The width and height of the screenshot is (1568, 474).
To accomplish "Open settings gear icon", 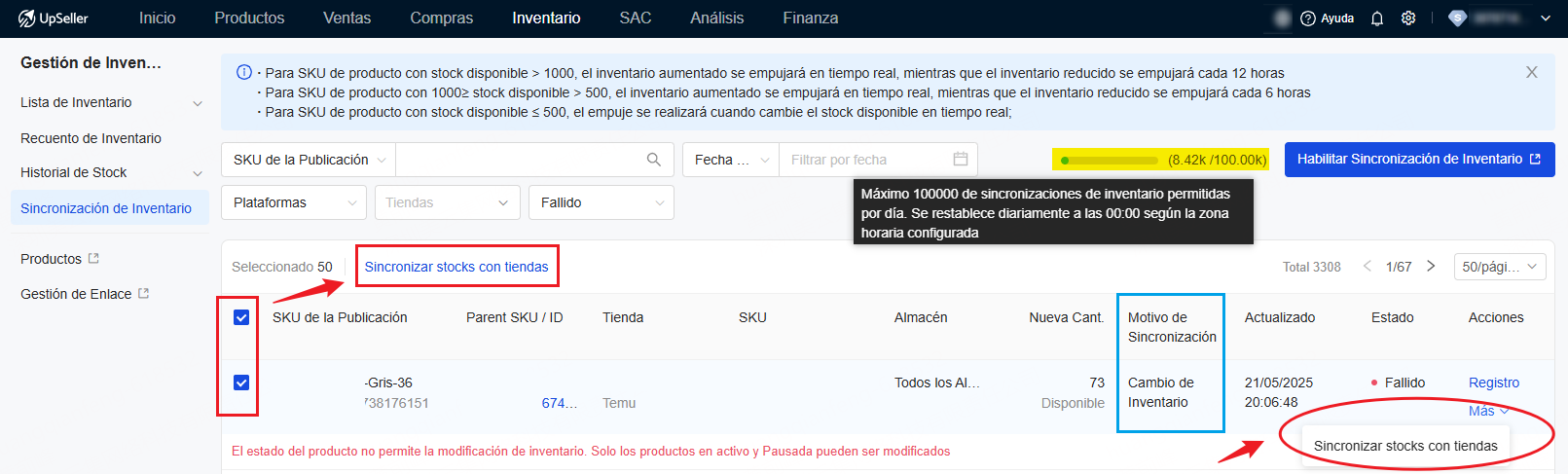I will coord(1408,18).
